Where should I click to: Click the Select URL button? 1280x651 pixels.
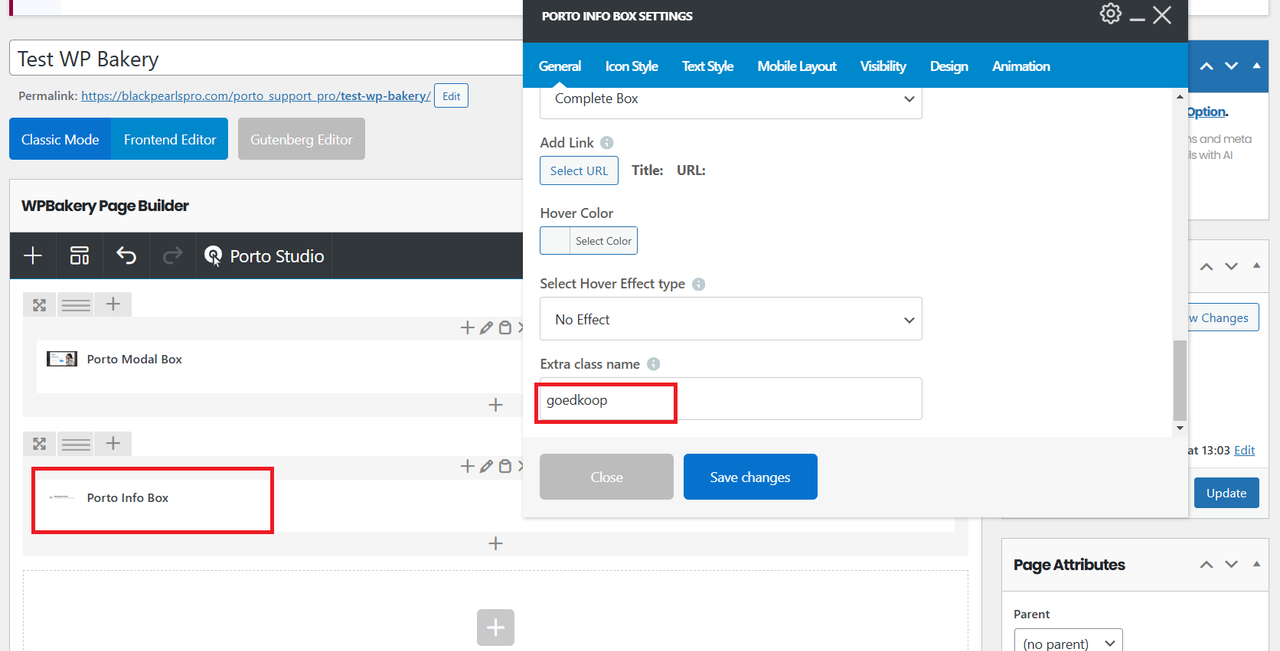(x=579, y=171)
